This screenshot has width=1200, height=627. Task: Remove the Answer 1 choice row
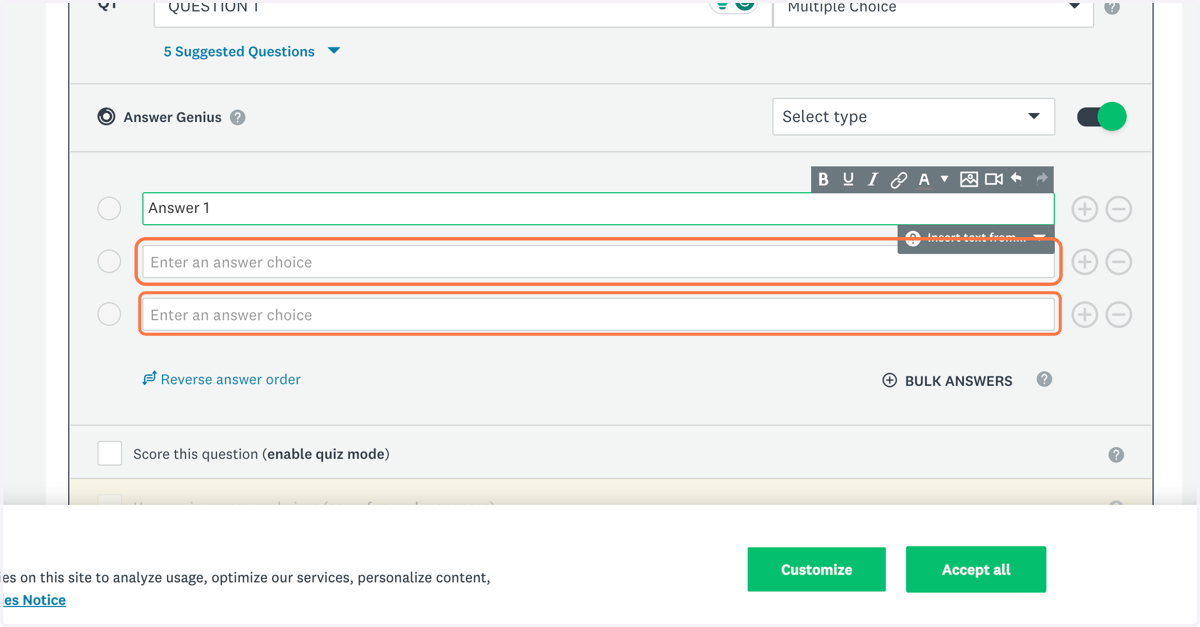[x=1119, y=209]
